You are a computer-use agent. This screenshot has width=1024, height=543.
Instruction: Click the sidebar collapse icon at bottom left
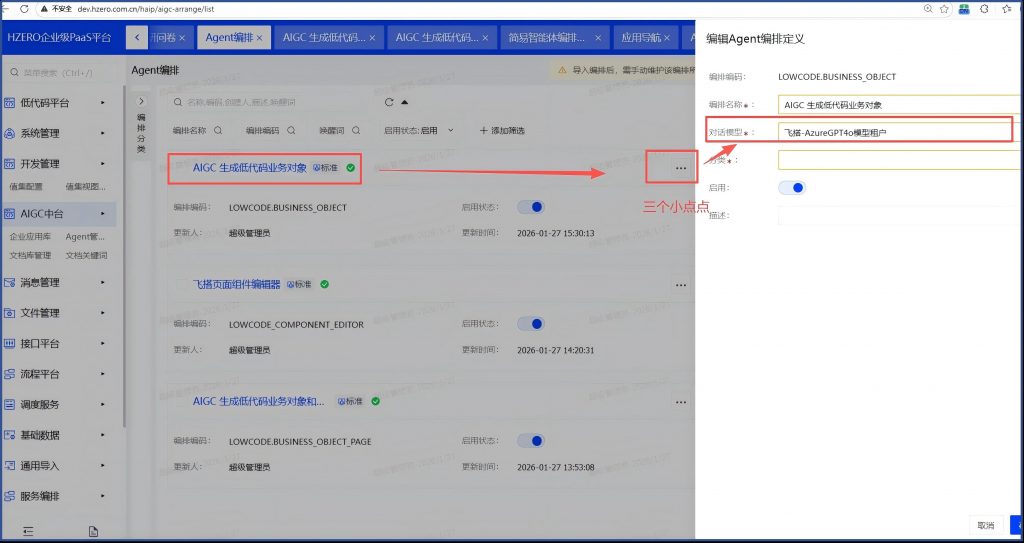coord(28,531)
